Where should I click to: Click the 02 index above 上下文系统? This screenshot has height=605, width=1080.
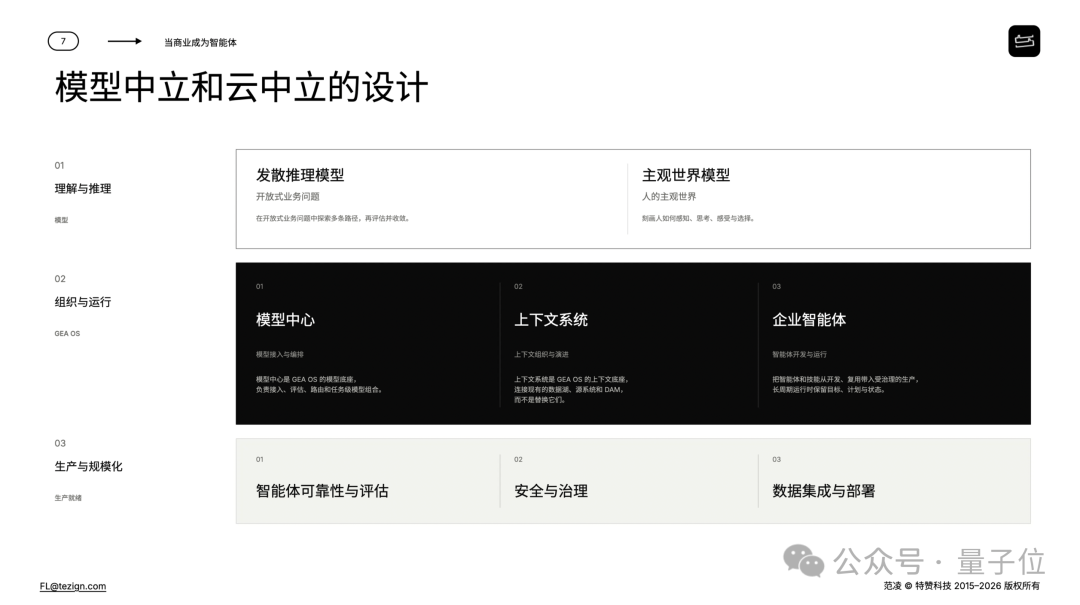click(x=518, y=287)
